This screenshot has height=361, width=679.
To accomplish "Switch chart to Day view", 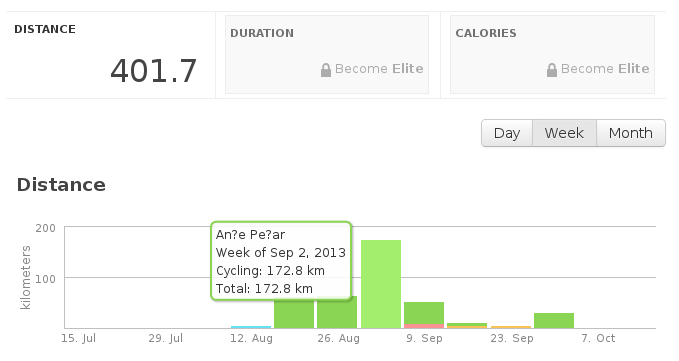I will coord(507,133).
